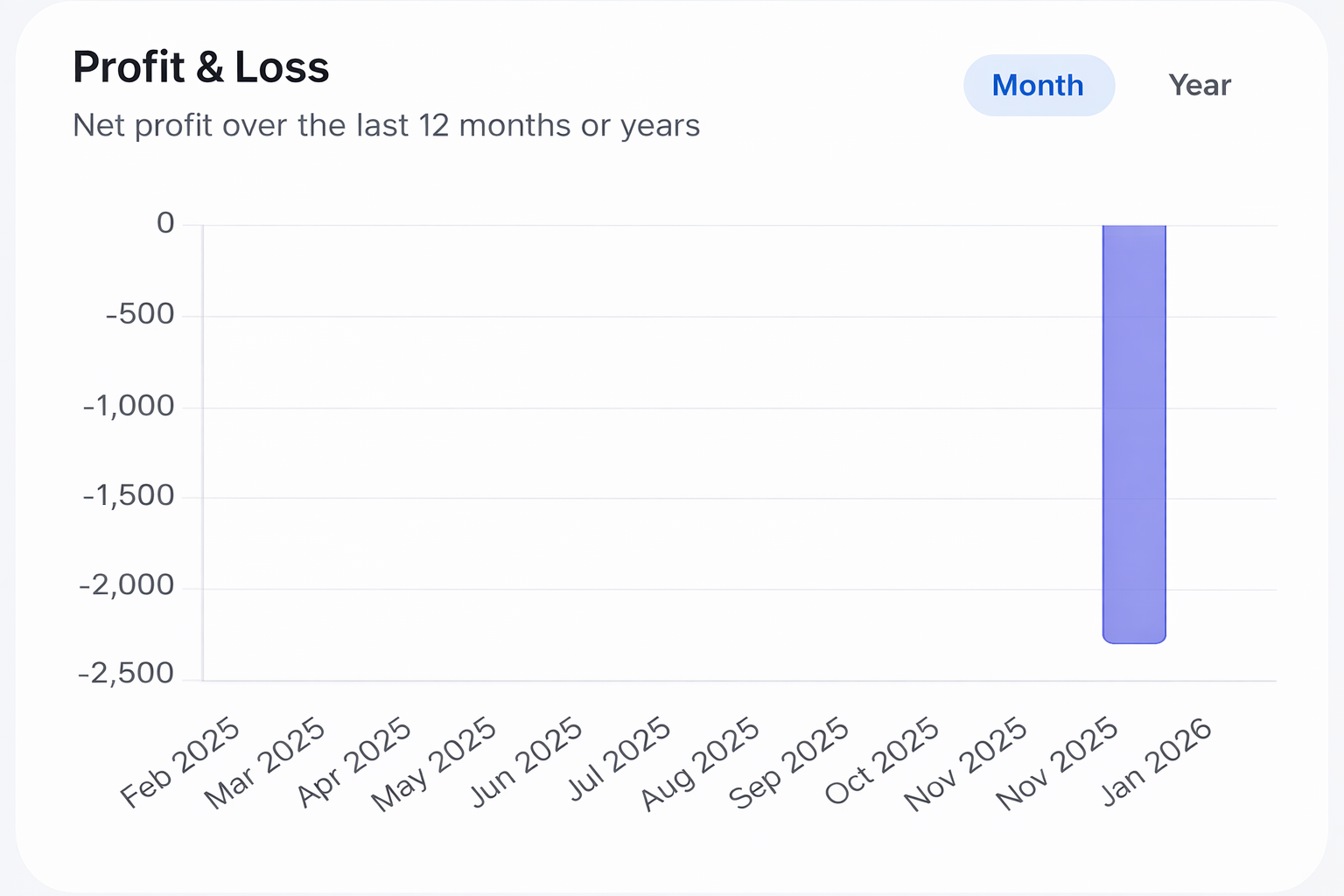Click the Feb 2025 x-axis label
This screenshot has height=896, width=1344.
[181, 762]
